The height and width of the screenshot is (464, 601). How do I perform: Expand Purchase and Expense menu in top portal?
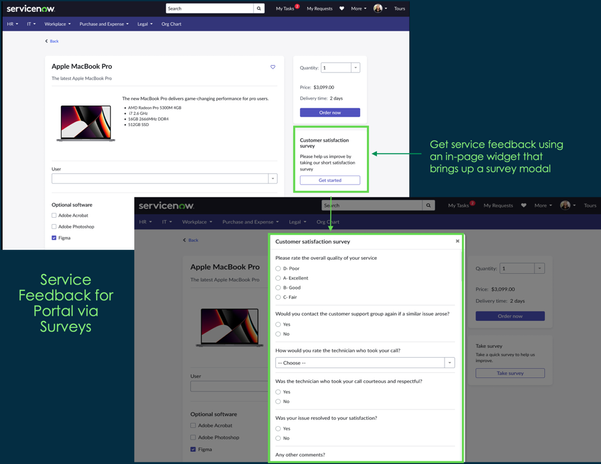click(x=104, y=24)
